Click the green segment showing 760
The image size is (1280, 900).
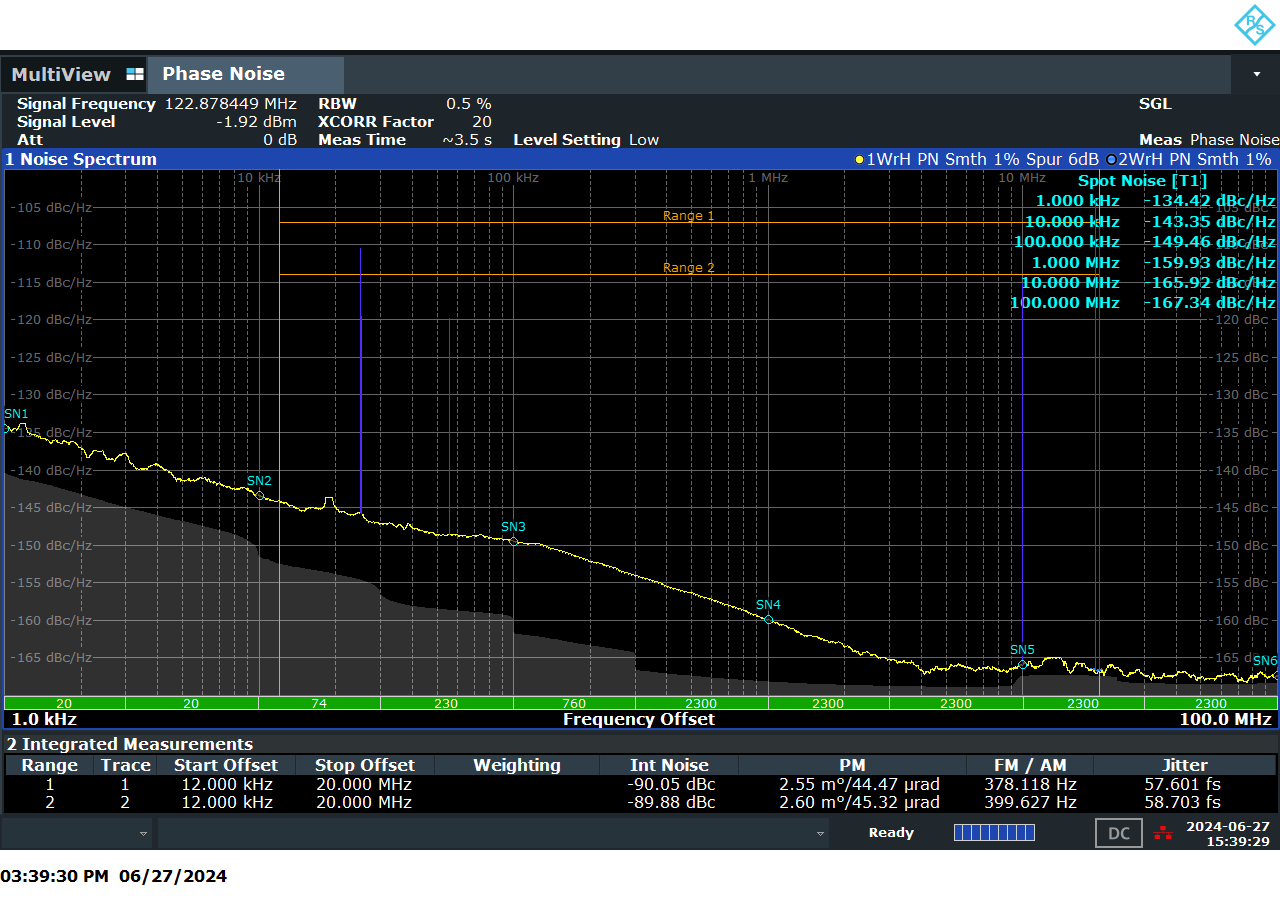(574, 703)
